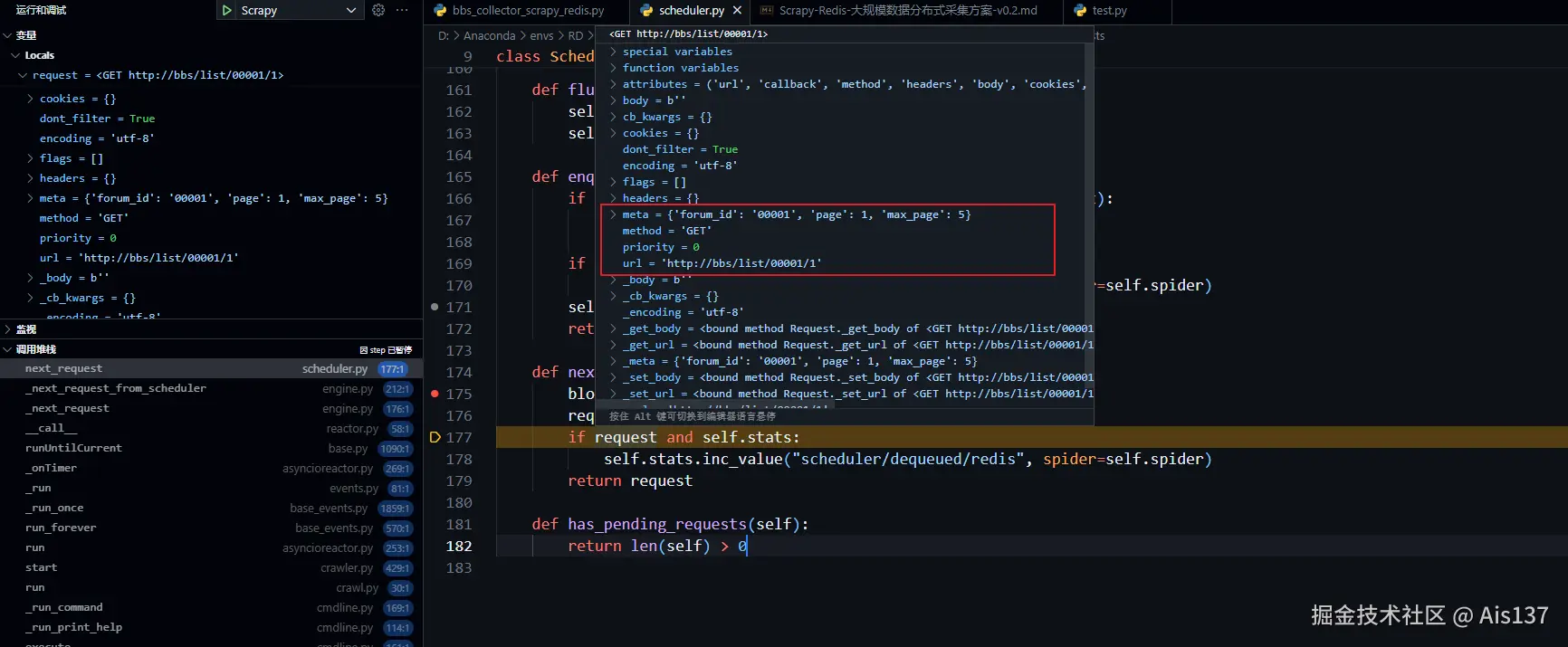Expand headers in the variables panel
This screenshot has width=1568, height=647.
(x=31, y=178)
